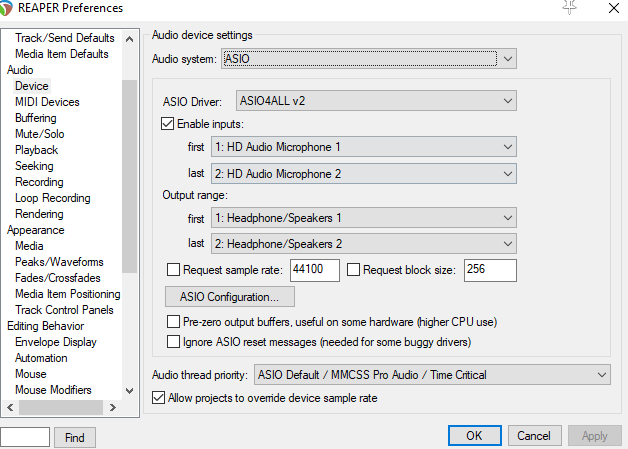Screen dimensions: 628x449
Task: Open Fades/Crossfades preferences
Action: (58, 278)
